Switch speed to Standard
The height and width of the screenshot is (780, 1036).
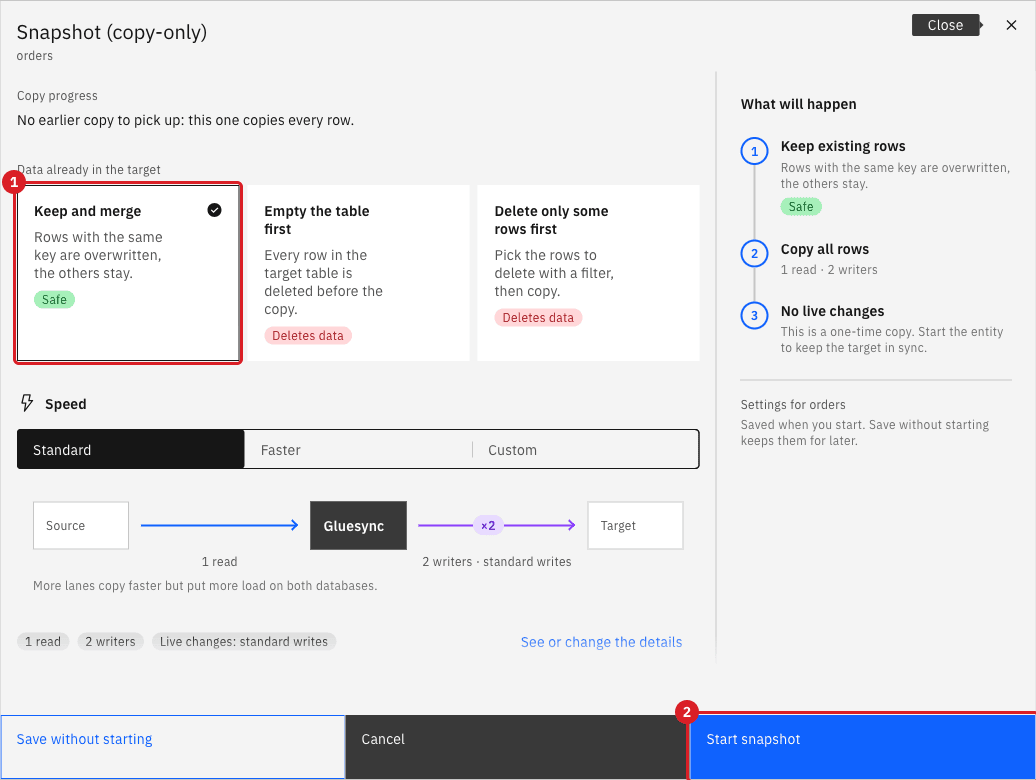tap(131, 450)
